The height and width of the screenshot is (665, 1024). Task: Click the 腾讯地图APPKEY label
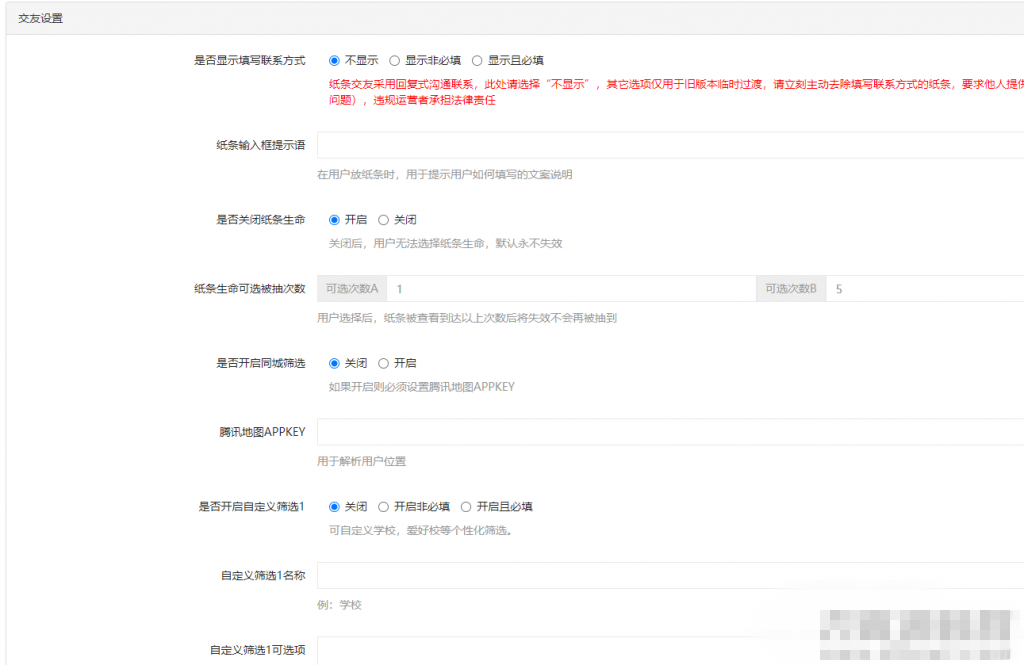tap(262, 432)
